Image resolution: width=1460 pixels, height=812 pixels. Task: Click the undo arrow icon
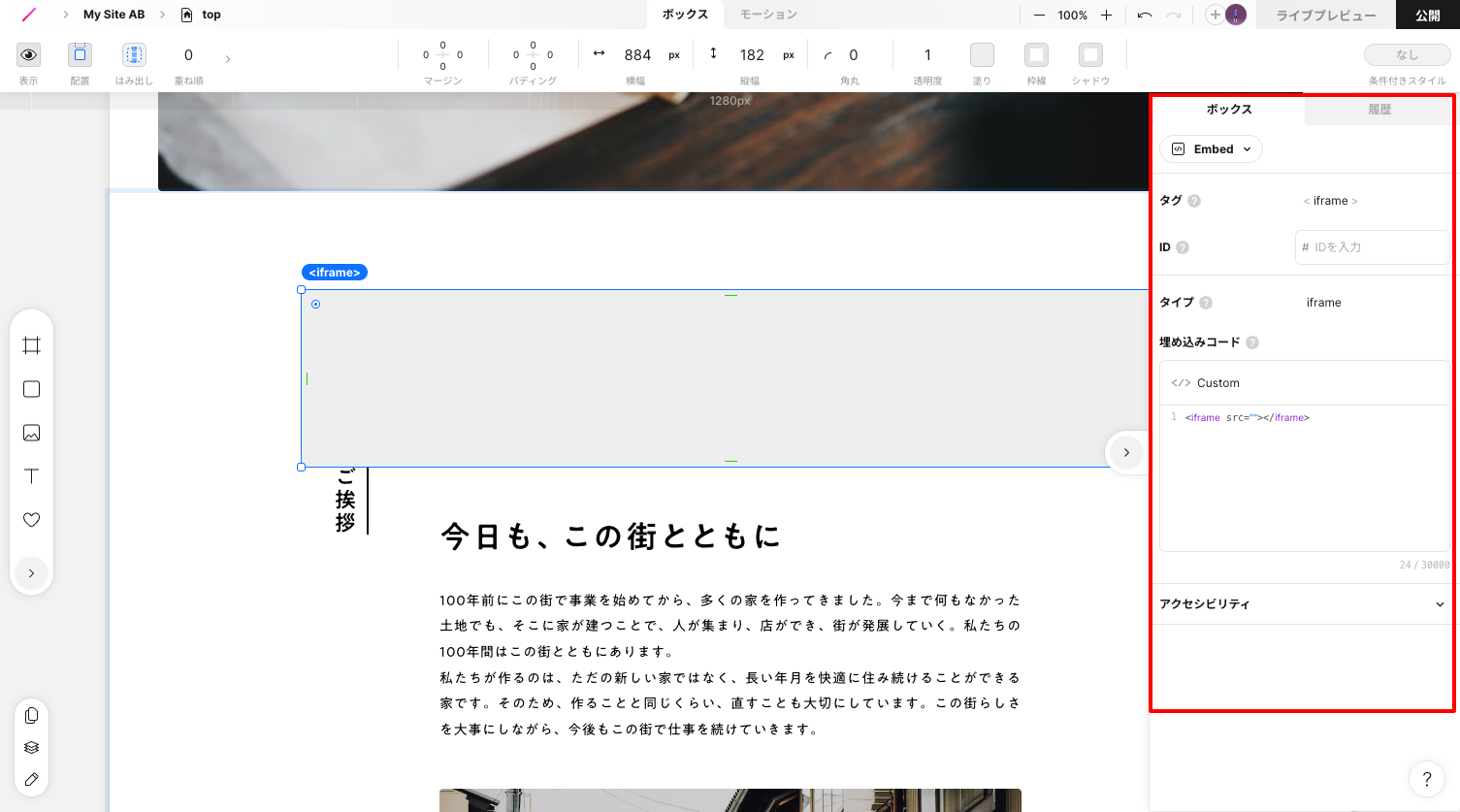1145,16
